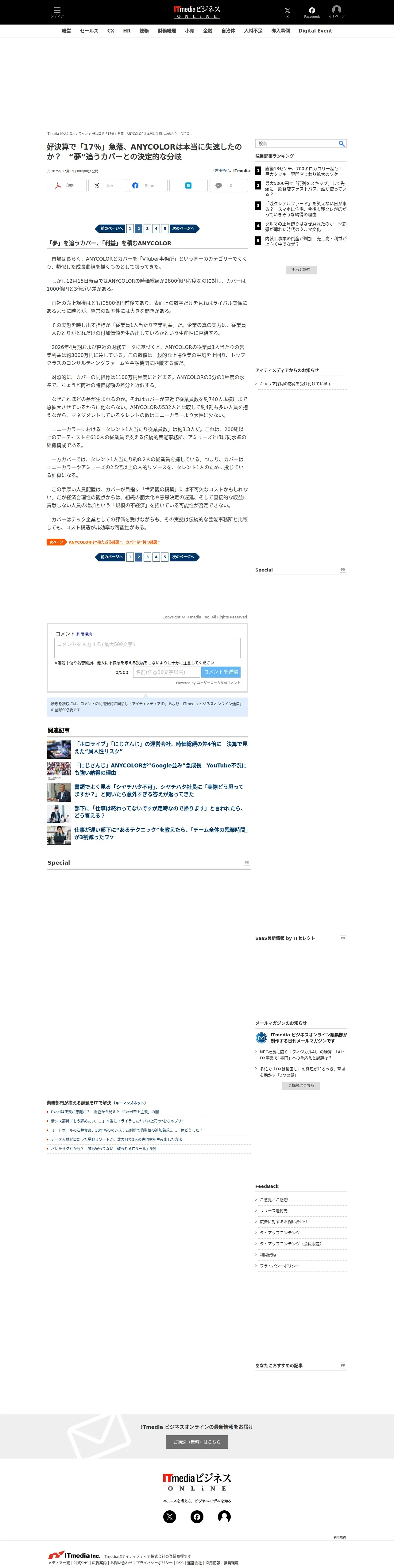Viewport: 394px width, 1568px height.
Task: Click the Hatena bookmark share button
Action: pyautogui.click(x=188, y=186)
